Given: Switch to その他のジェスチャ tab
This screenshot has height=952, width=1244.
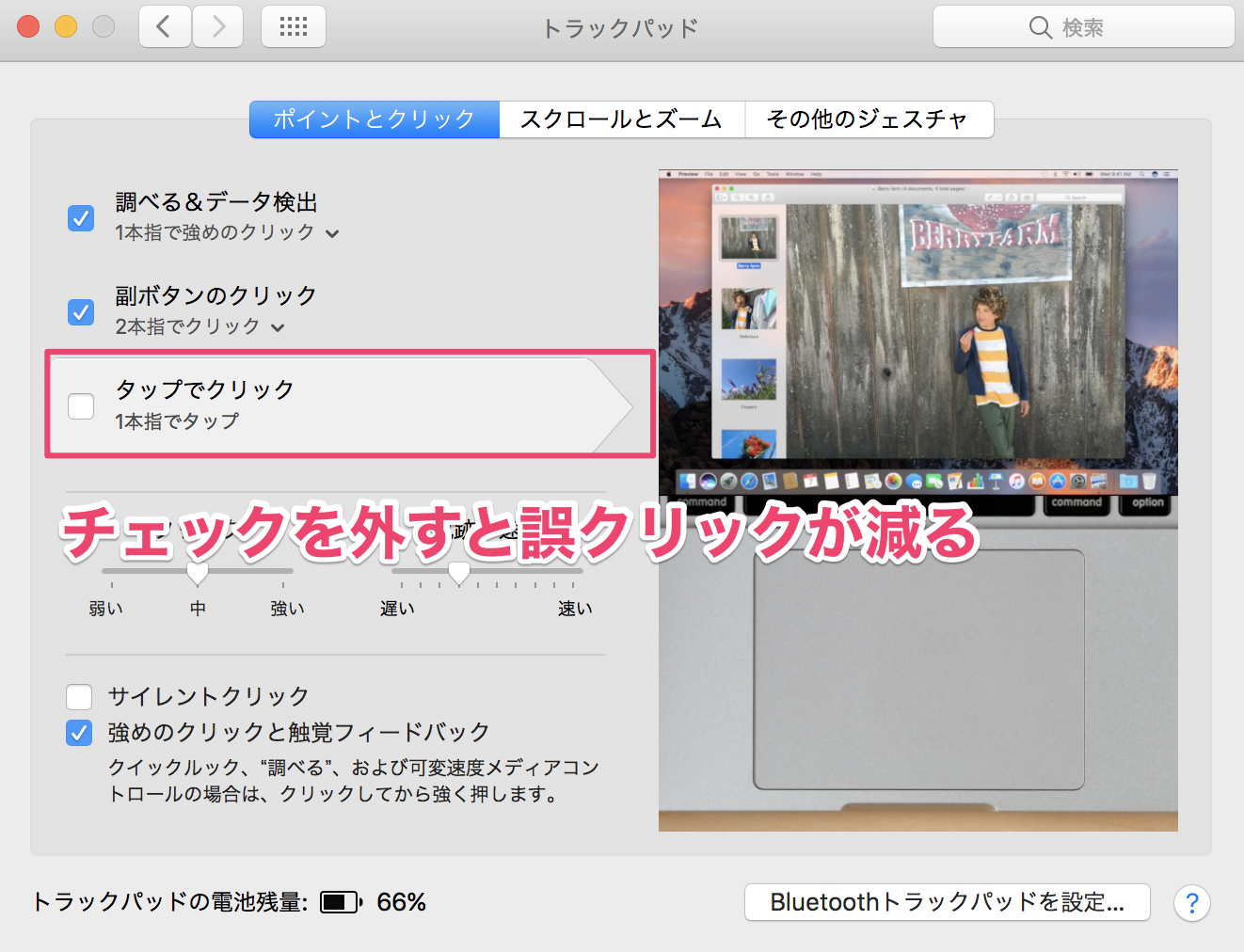Looking at the screenshot, I should 868,119.
